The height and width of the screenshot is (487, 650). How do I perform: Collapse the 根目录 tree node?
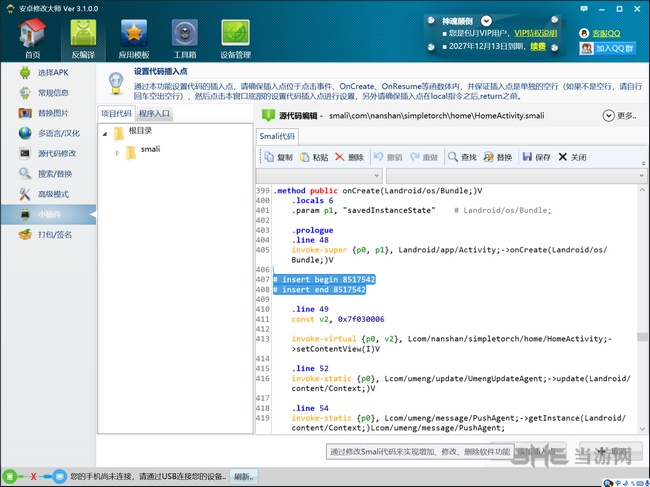click(x=105, y=133)
